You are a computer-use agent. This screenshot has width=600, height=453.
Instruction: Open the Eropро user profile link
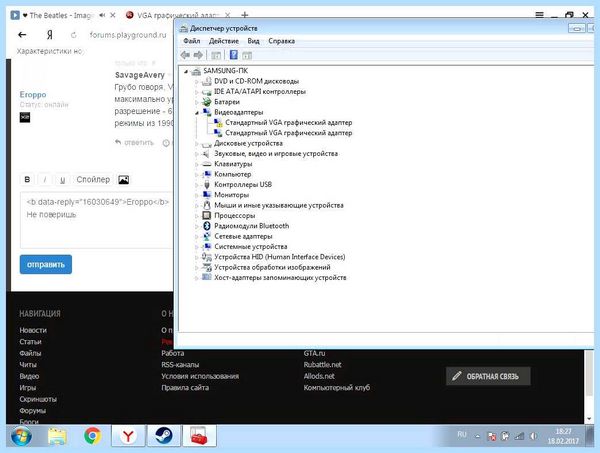click(33, 94)
